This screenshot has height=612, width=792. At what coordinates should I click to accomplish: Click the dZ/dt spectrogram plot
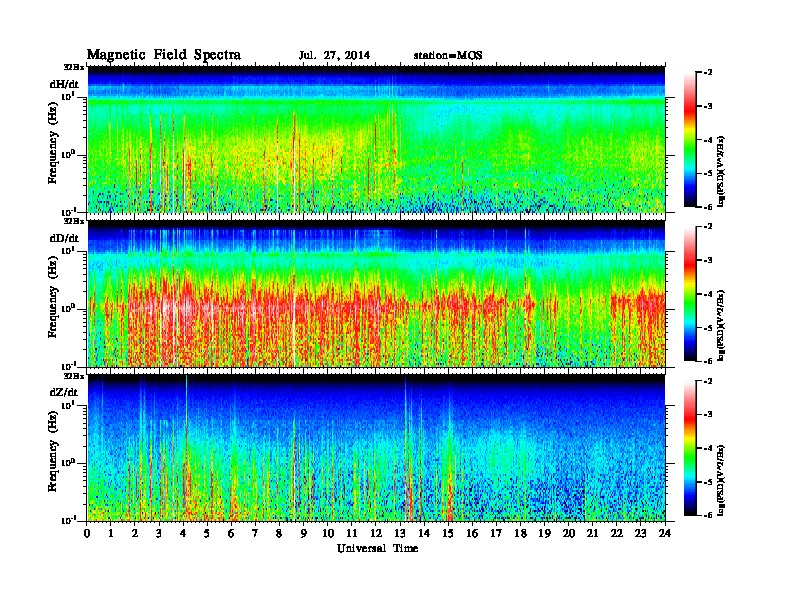coord(376,448)
